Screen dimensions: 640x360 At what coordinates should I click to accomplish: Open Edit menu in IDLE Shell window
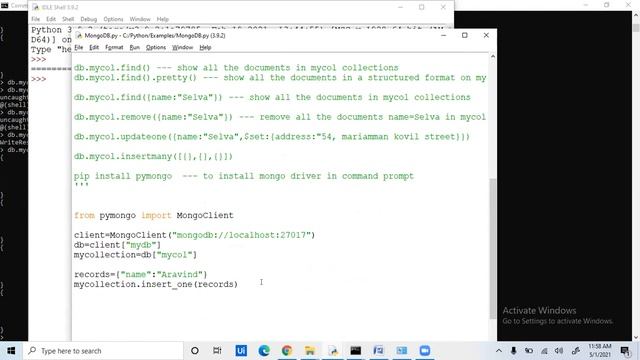tap(51, 19)
